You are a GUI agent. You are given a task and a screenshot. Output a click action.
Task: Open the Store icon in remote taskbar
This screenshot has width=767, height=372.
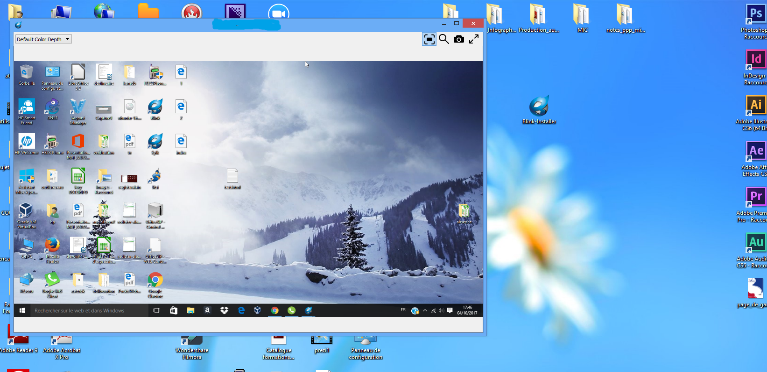coord(173,310)
